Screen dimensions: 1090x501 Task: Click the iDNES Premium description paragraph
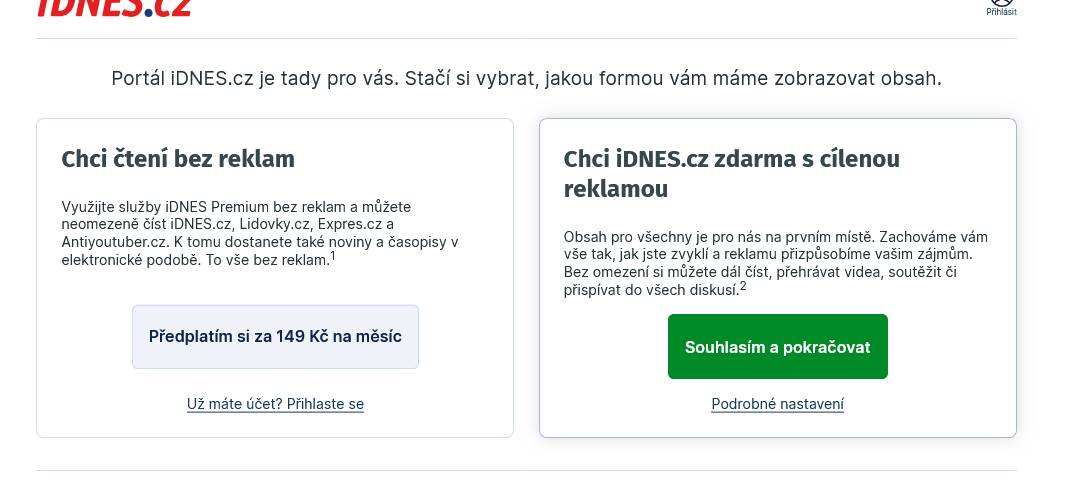pyautogui.click(x=260, y=233)
